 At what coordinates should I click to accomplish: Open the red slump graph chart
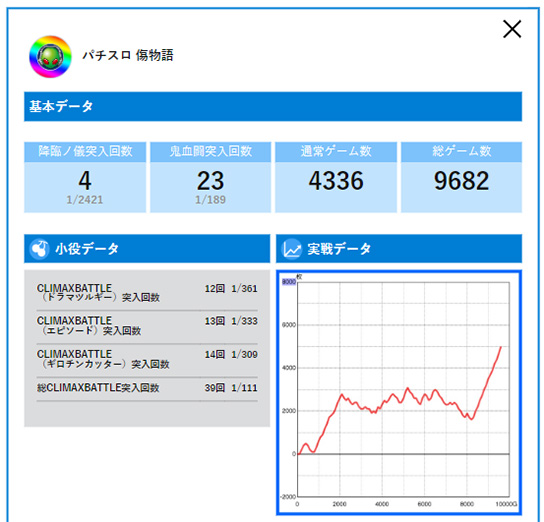tap(399, 393)
